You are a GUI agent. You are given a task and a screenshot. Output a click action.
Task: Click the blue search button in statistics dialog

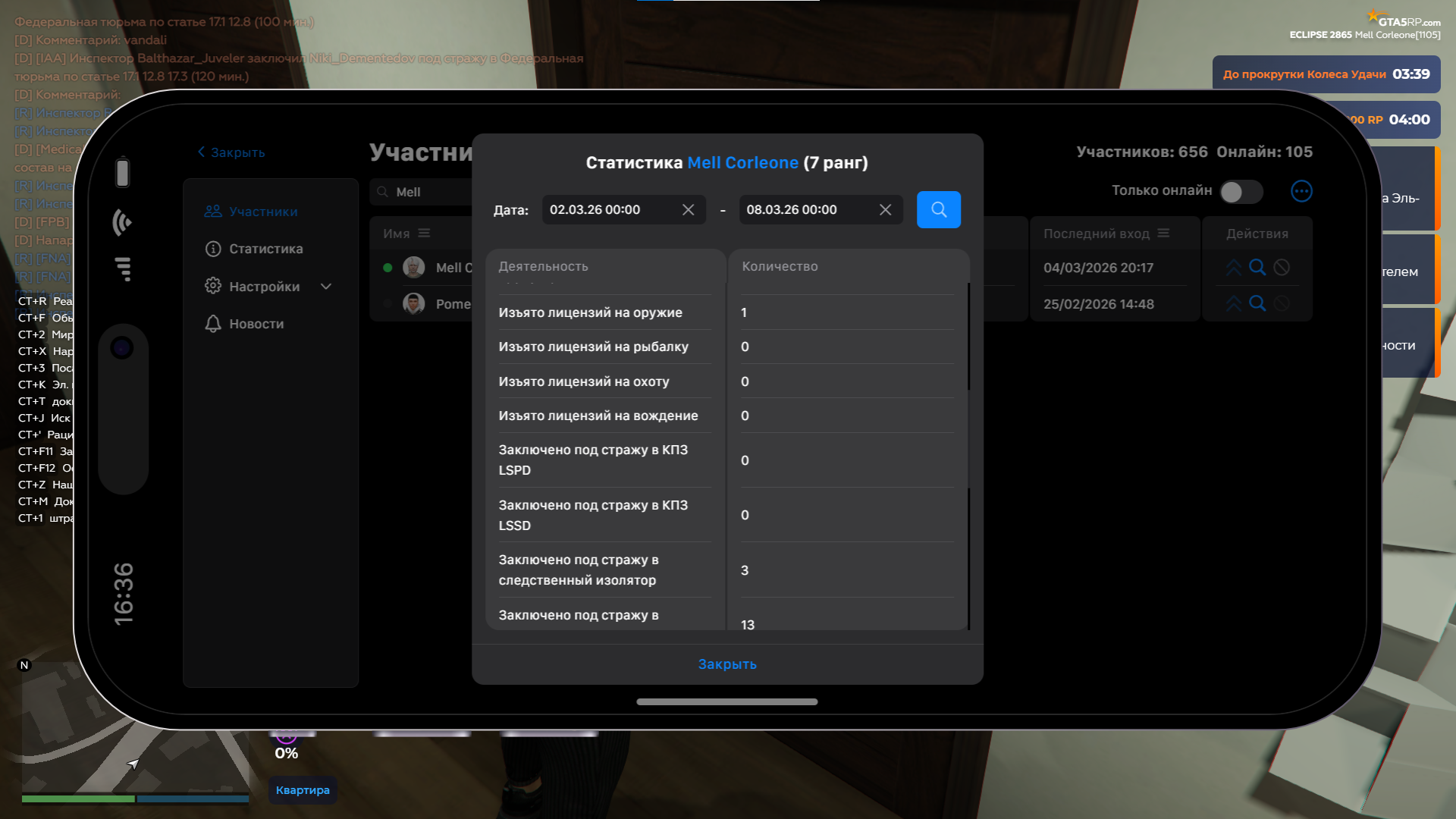click(x=938, y=209)
